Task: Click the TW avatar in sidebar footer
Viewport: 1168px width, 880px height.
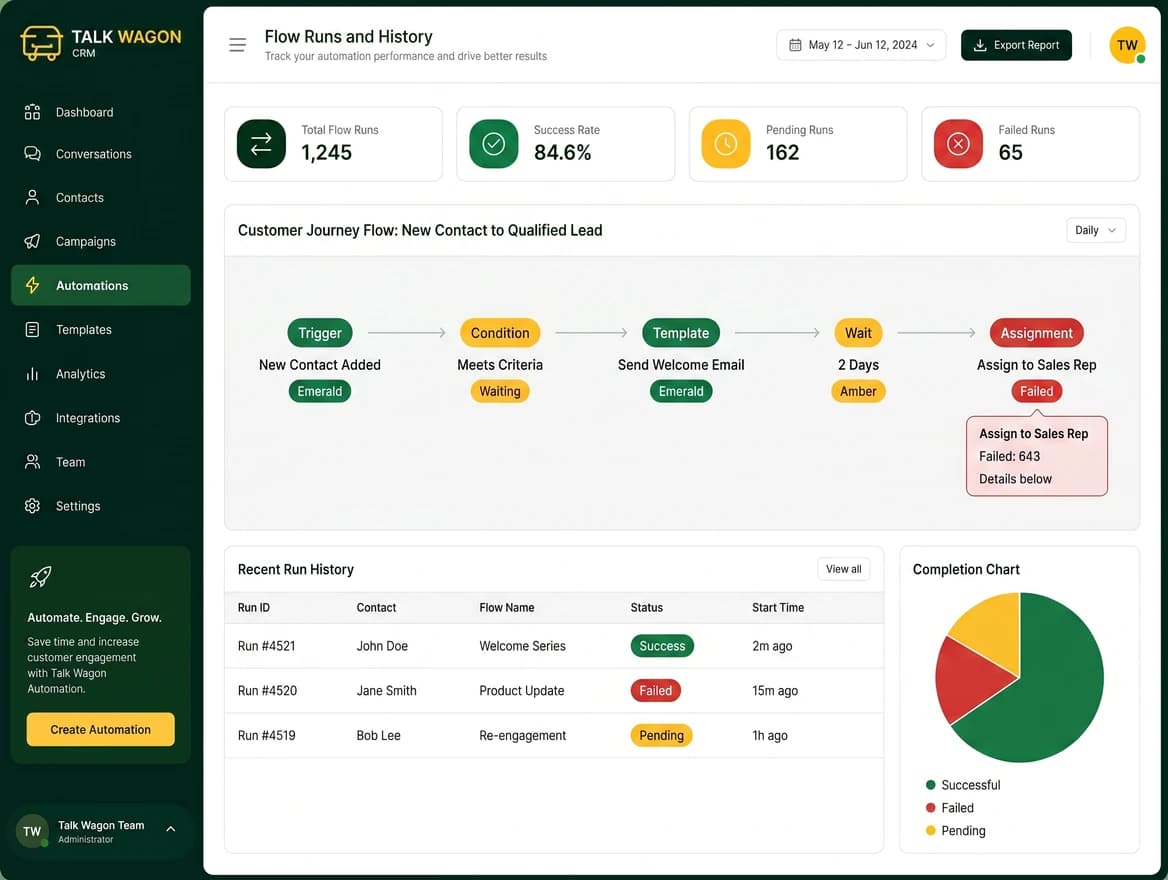Action: (x=32, y=831)
